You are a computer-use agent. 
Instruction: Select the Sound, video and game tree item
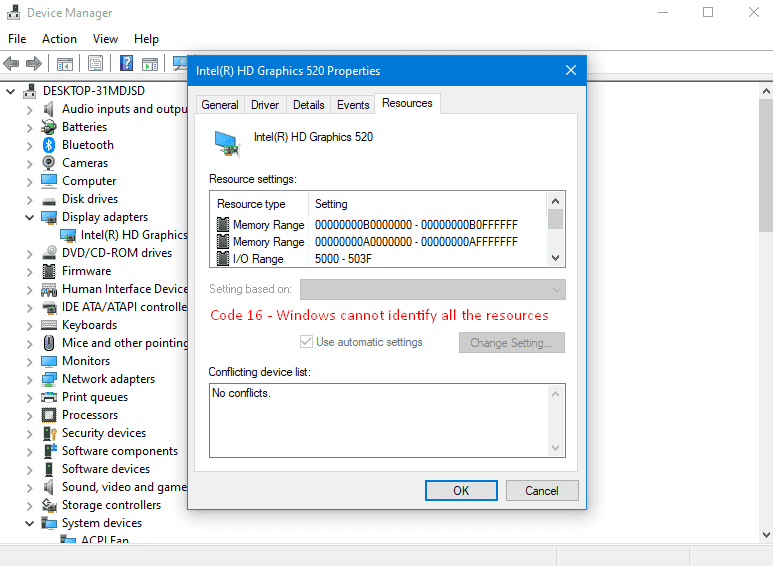coord(124,487)
